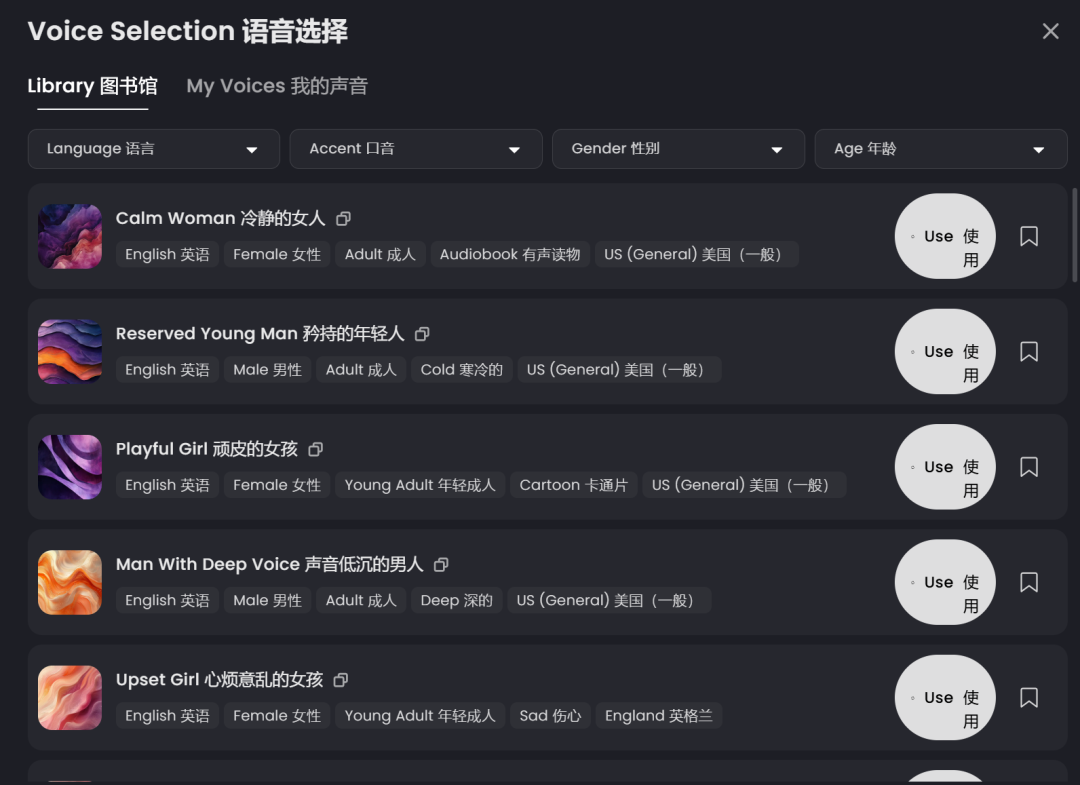Click copy icon beside Reserved Young Man

click(422, 334)
